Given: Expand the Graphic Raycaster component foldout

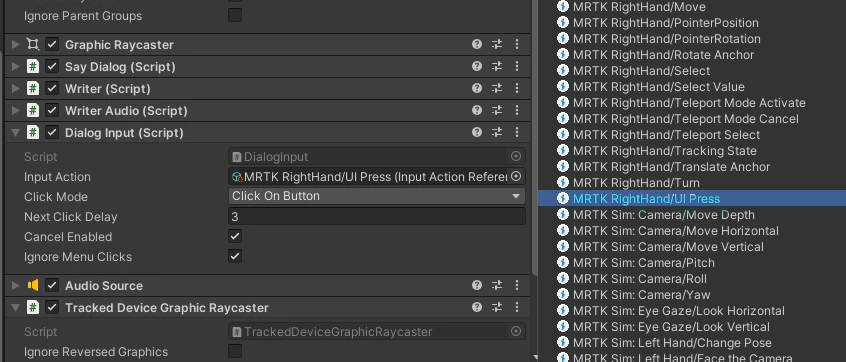Looking at the screenshot, I should tap(15, 44).
